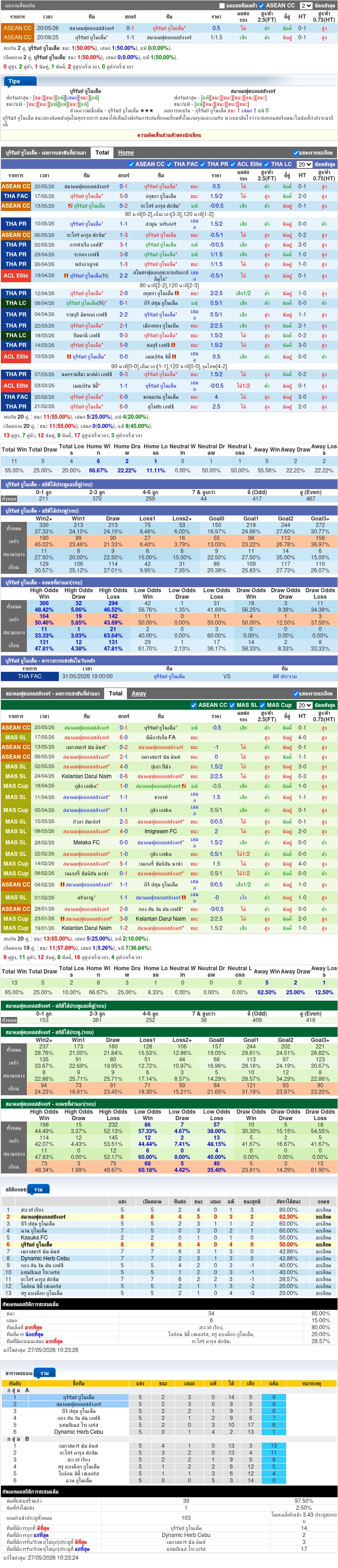Toggle MAS Cup filter checkbox in Selangor section
338x1568 pixels.
263,705
